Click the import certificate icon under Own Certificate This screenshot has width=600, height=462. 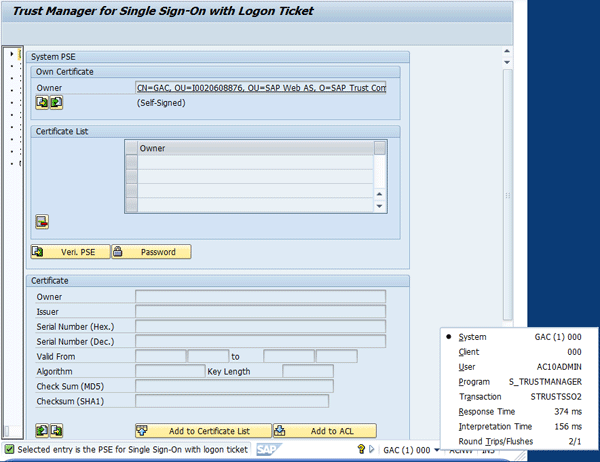pyautogui.click(x=42, y=102)
